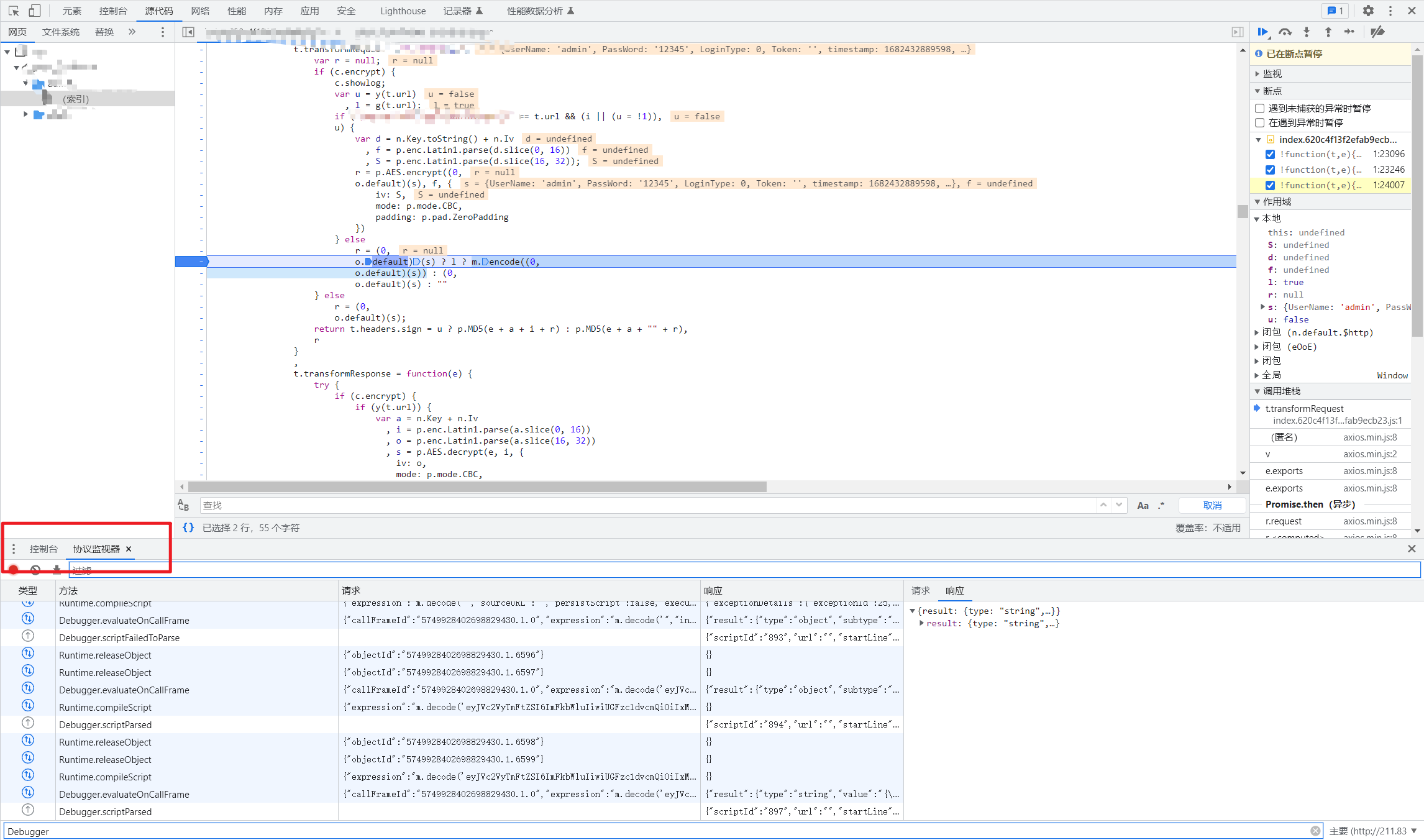Open the DevTools more options menu
The width and height of the screenshot is (1424, 840).
(1390, 11)
